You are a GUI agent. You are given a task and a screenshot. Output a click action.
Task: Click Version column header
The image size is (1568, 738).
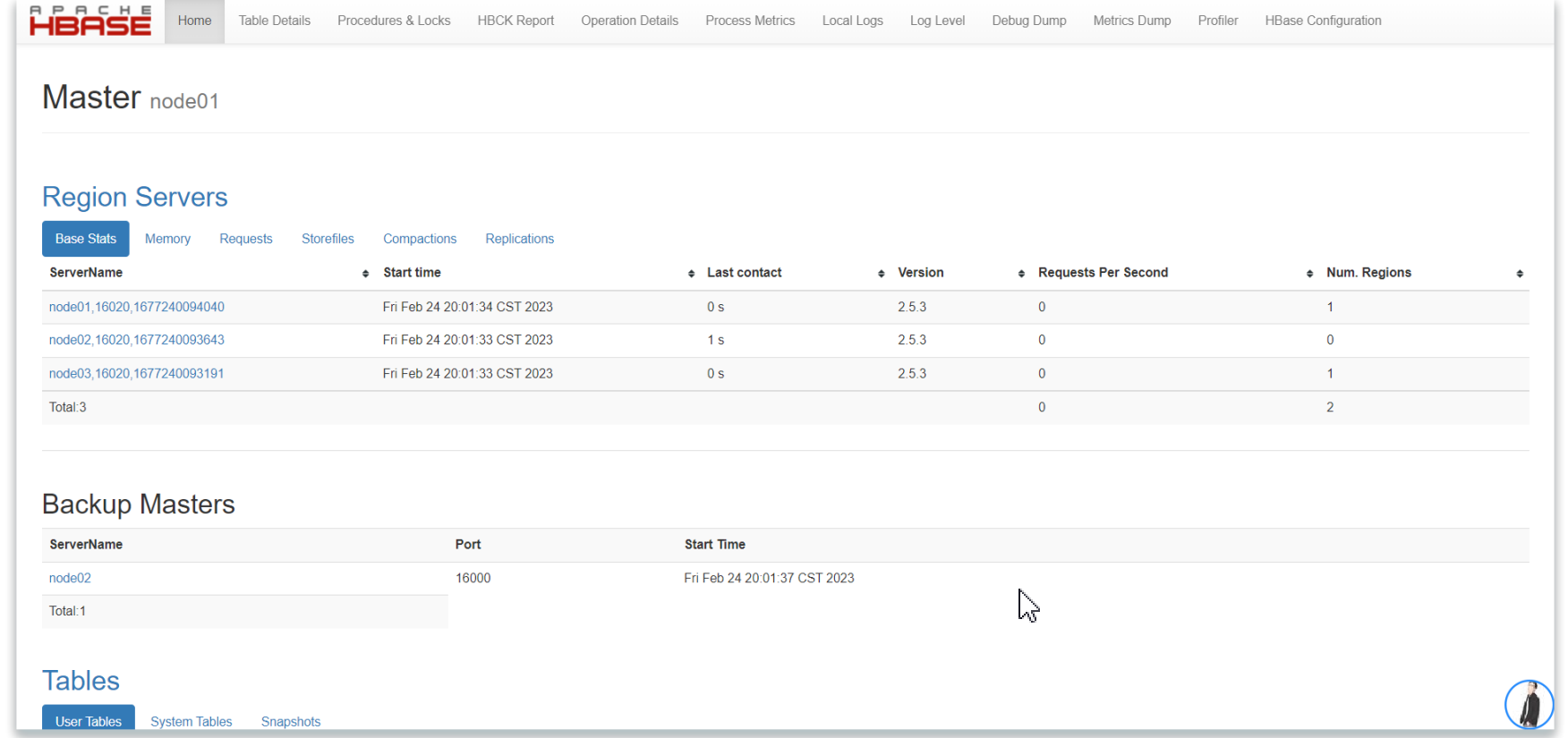[921, 273]
